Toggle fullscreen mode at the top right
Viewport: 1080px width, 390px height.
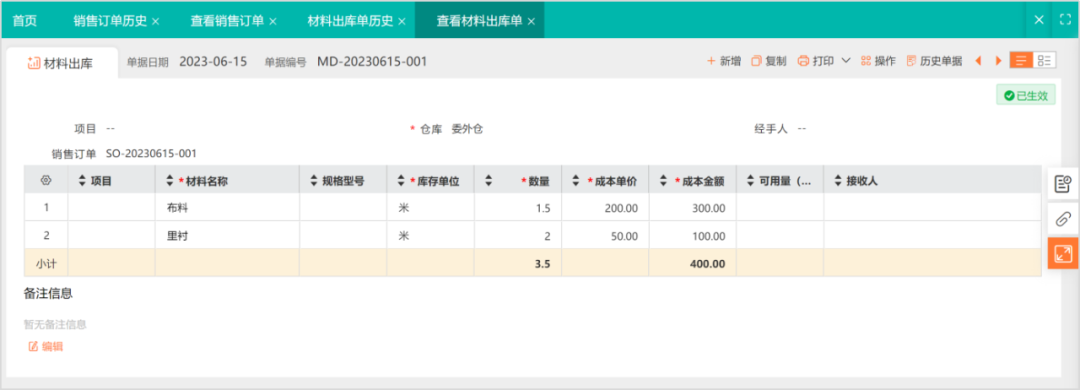tap(1065, 20)
